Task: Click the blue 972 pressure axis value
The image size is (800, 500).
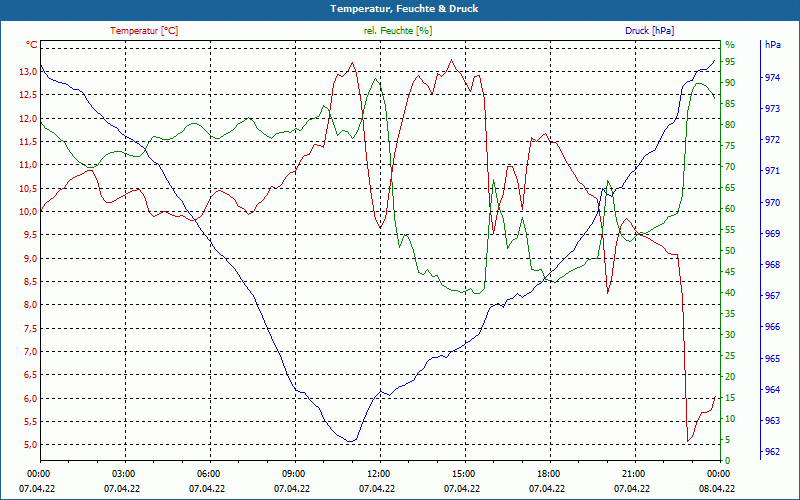Action: pyautogui.click(x=773, y=140)
